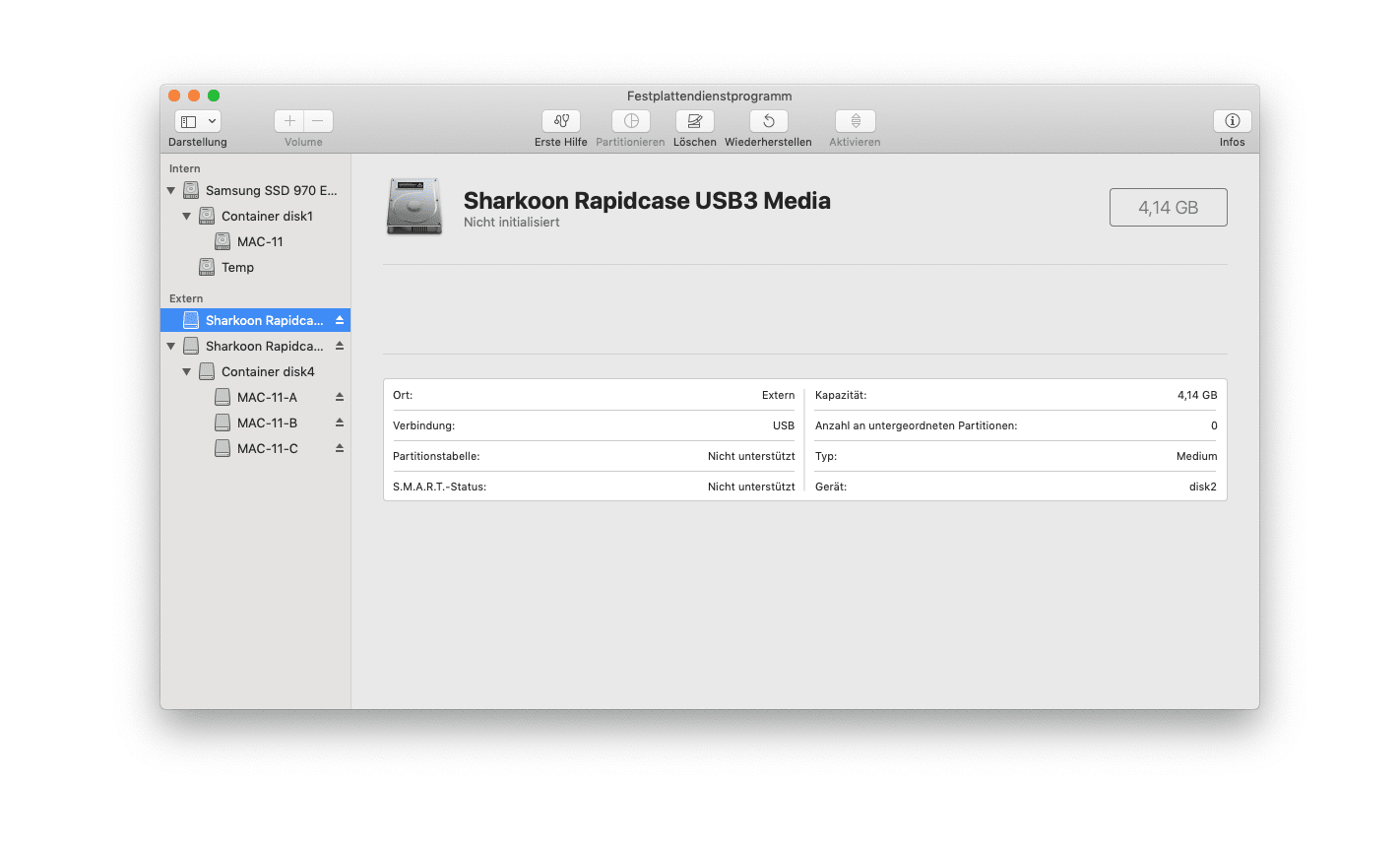Click the "Partitionstabelle:" label
The height and width of the screenshot is (845, 1400).
[x=436, y=456]
